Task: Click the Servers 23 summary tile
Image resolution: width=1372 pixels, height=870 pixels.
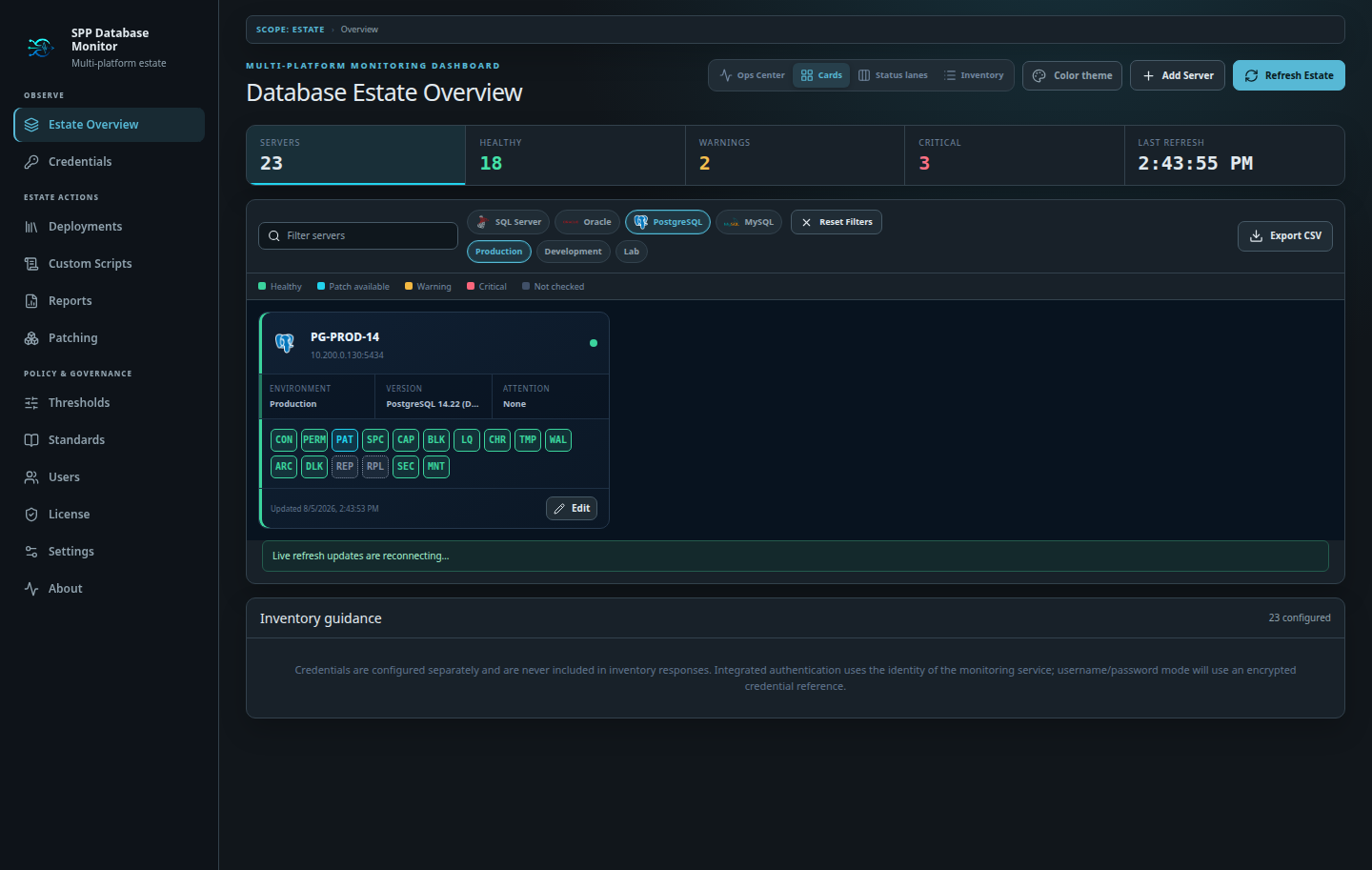Action: [356, 155]
